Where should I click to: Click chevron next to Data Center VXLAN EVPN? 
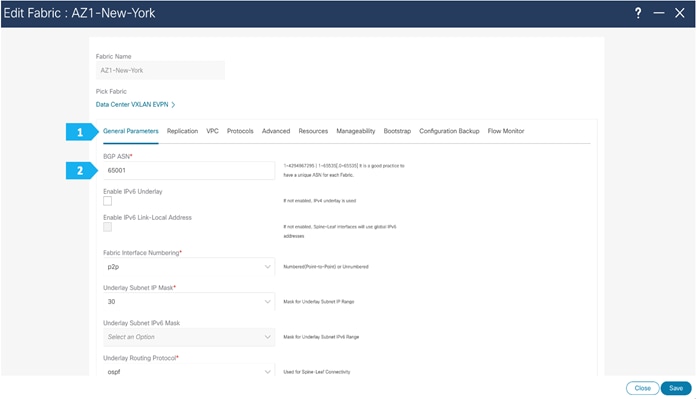[174, 105]
